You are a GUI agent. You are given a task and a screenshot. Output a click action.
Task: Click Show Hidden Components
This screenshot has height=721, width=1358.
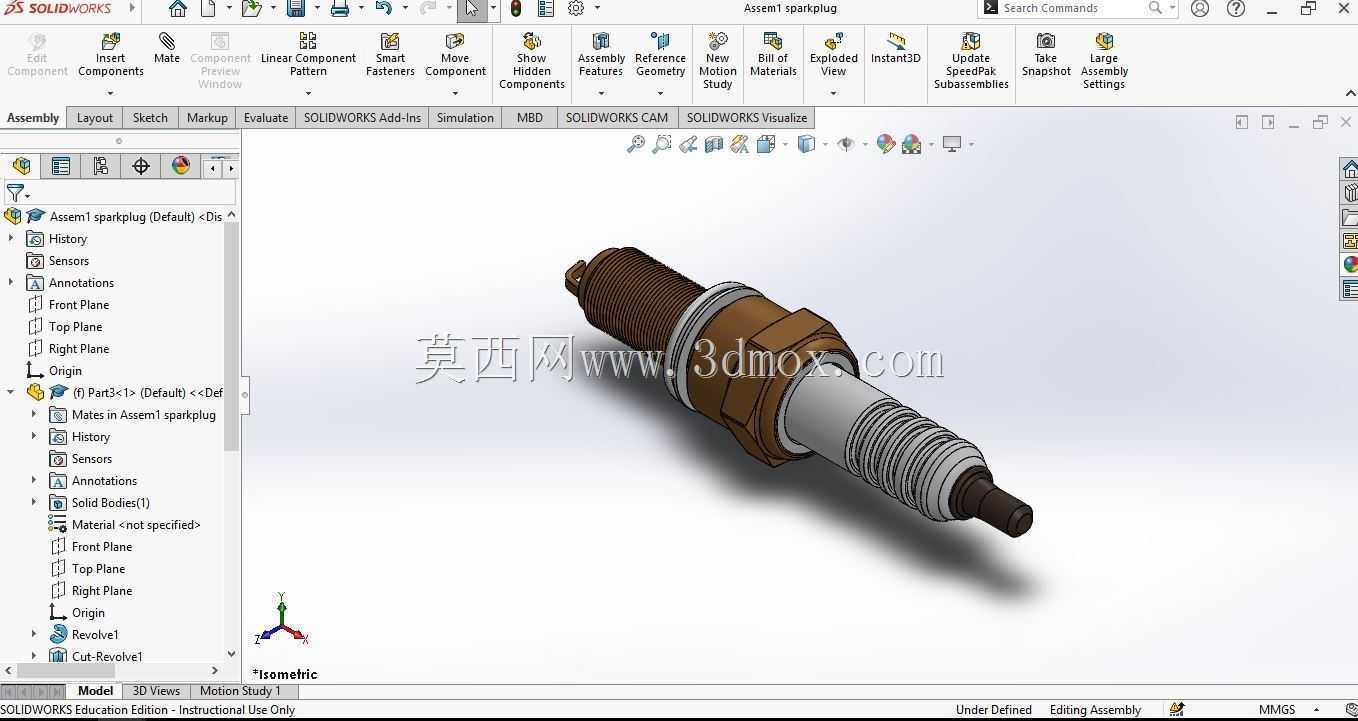[x=532, y=61]
